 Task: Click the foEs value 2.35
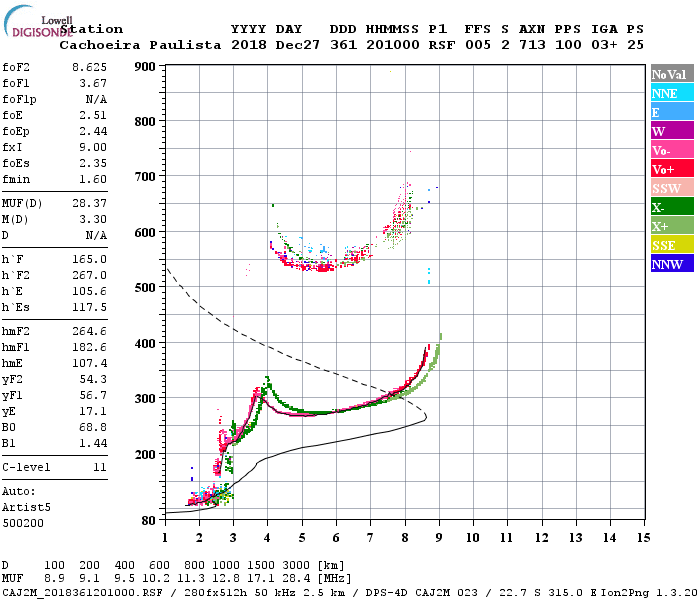tap(93, 163)
